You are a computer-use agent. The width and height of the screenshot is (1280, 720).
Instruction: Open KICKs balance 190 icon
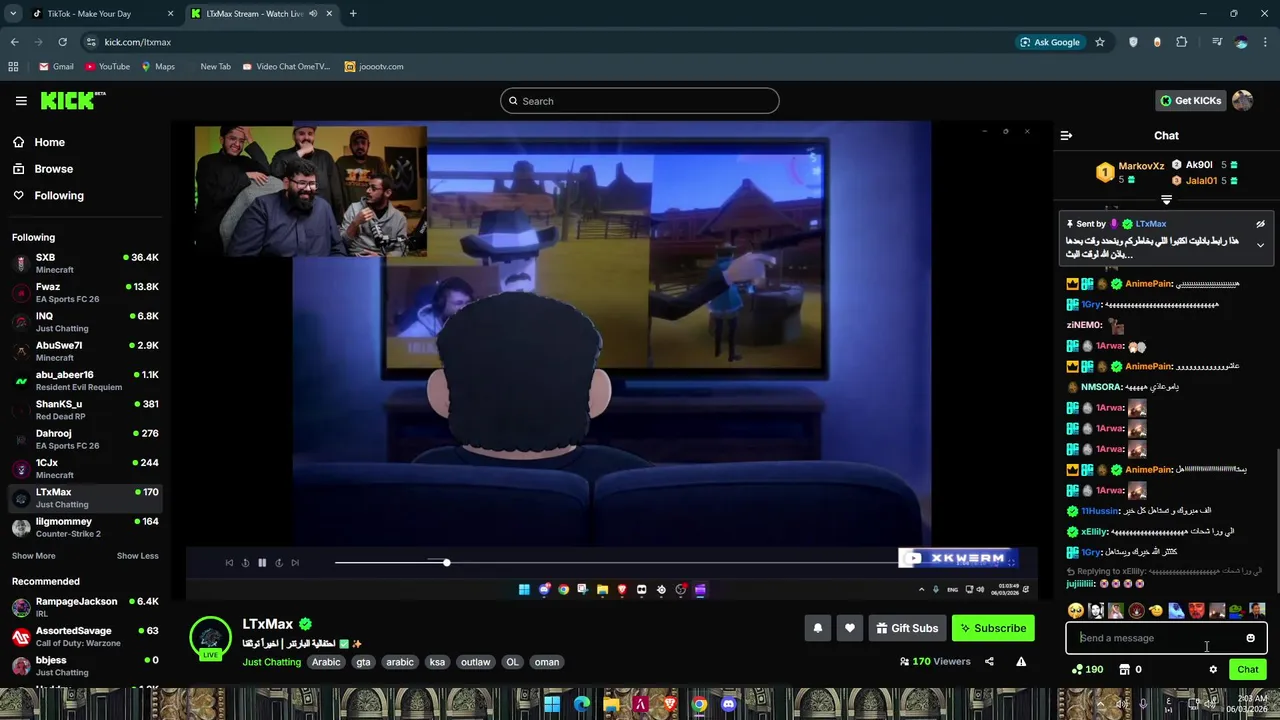[1087, 670]
